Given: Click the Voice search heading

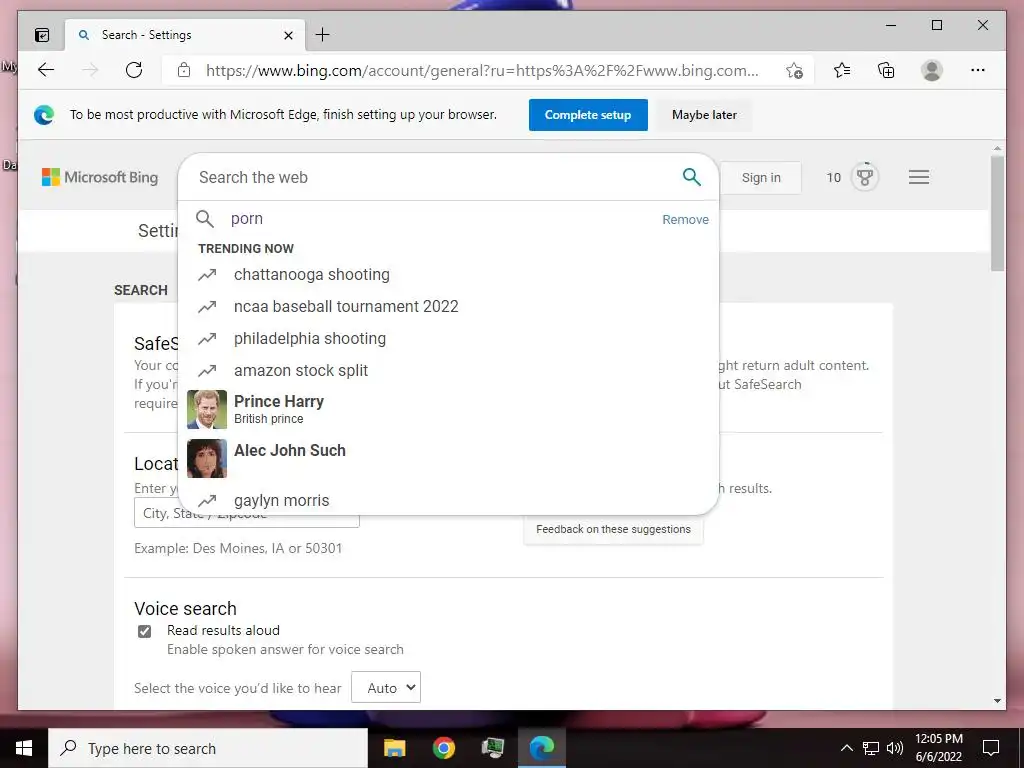Looking at the screenshot, I should pos(185,609).
